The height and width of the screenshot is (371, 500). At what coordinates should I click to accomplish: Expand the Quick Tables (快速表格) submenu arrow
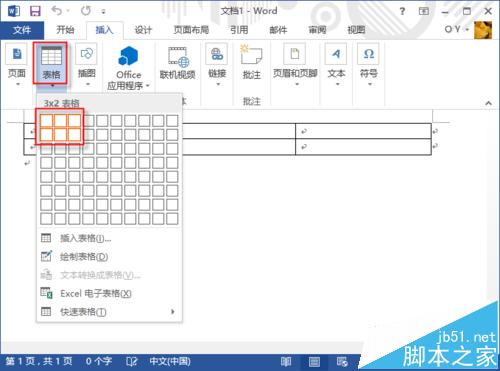(173, 312)
